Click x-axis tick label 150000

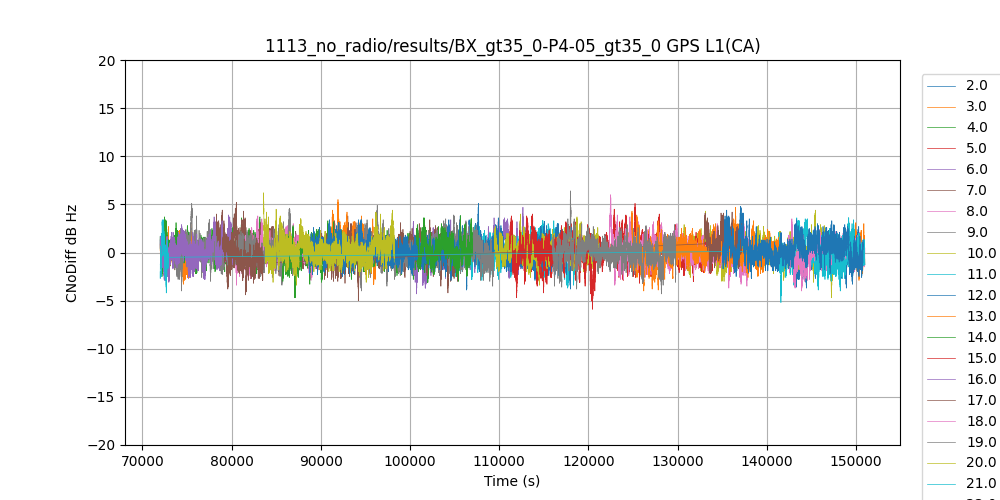857,461
